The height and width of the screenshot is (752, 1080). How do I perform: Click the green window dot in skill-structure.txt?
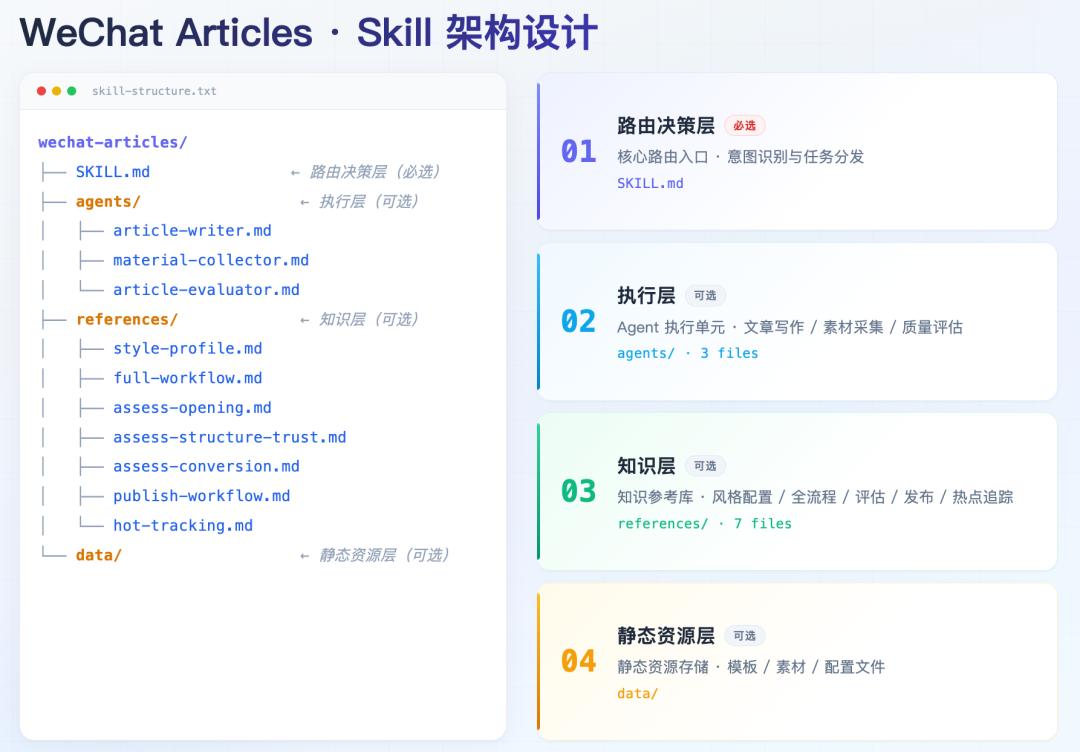click(72, 91)
